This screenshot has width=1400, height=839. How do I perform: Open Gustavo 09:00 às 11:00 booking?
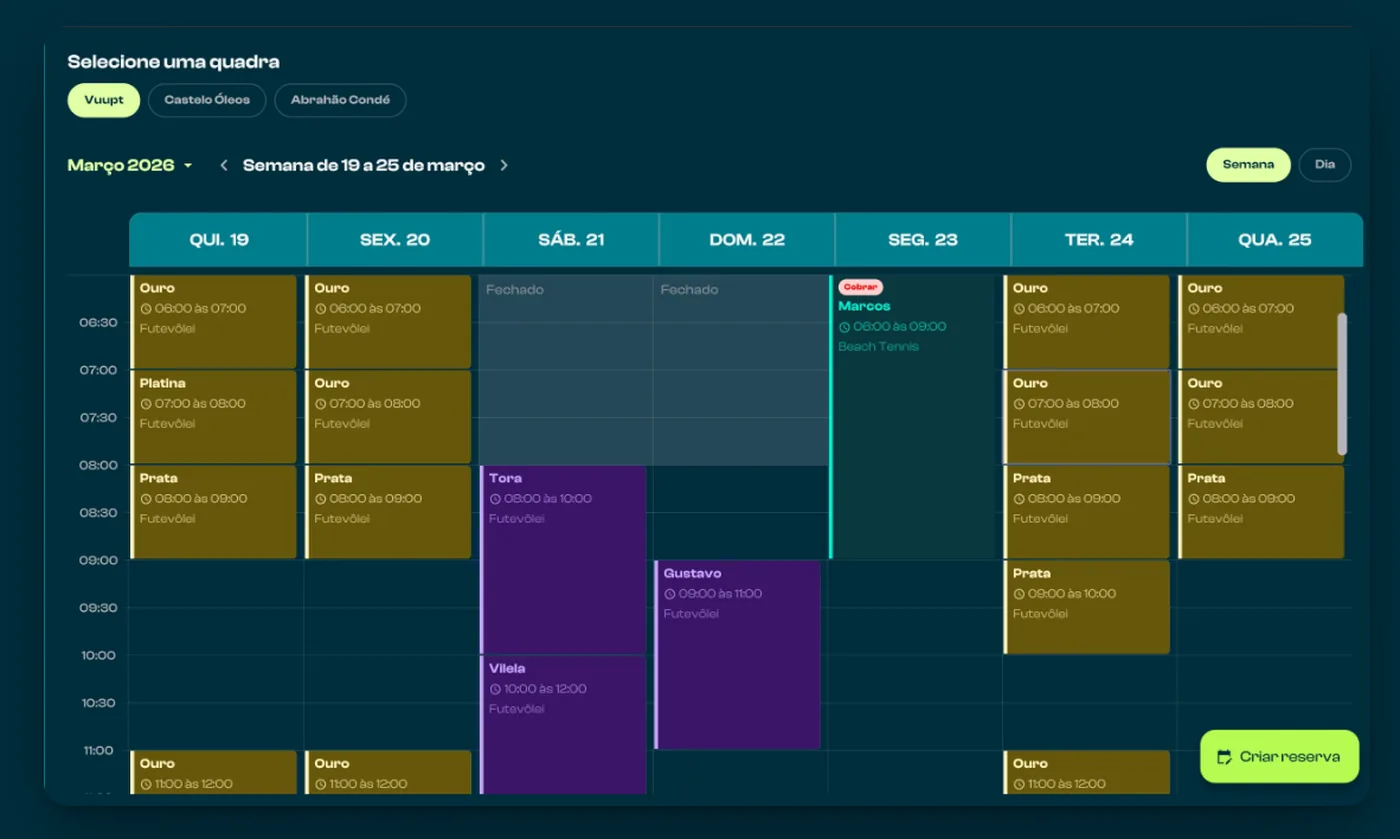[x=738, y=654]
